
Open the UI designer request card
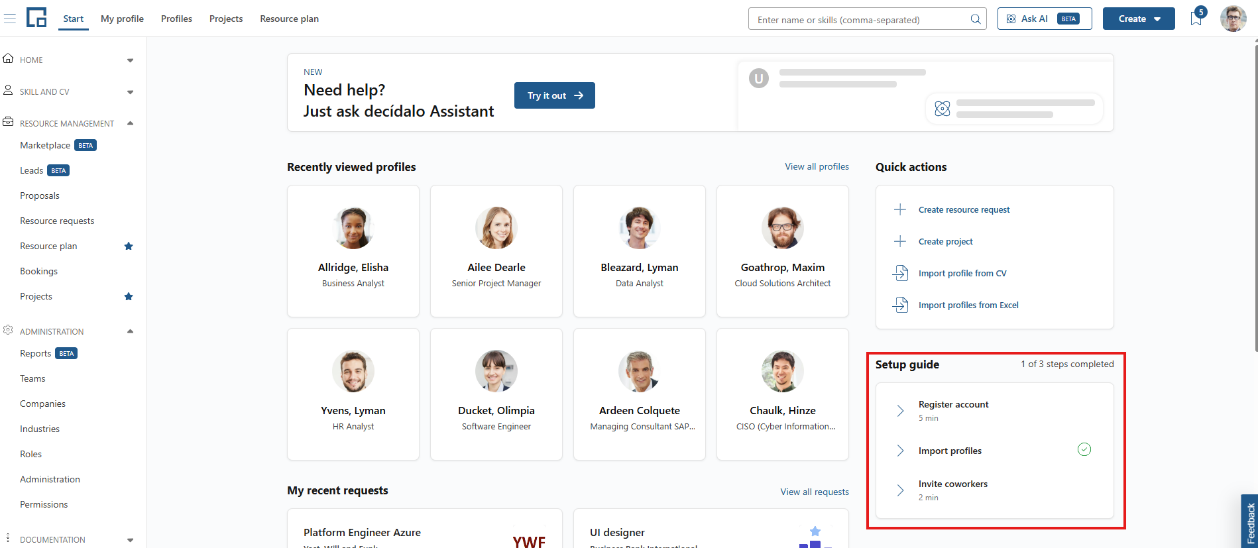pyautogui.click(x=711, y=528)
